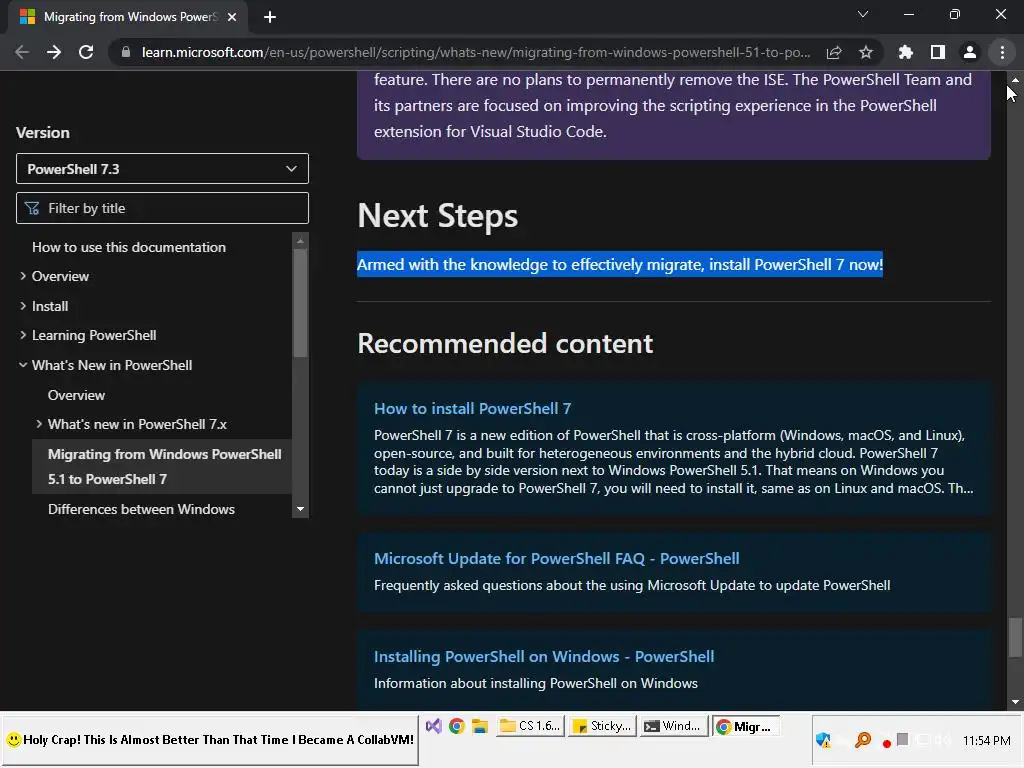Click the 11:54 PM taskbar clock
This screenshot has width=1024, height=768.
coord(987,741)
